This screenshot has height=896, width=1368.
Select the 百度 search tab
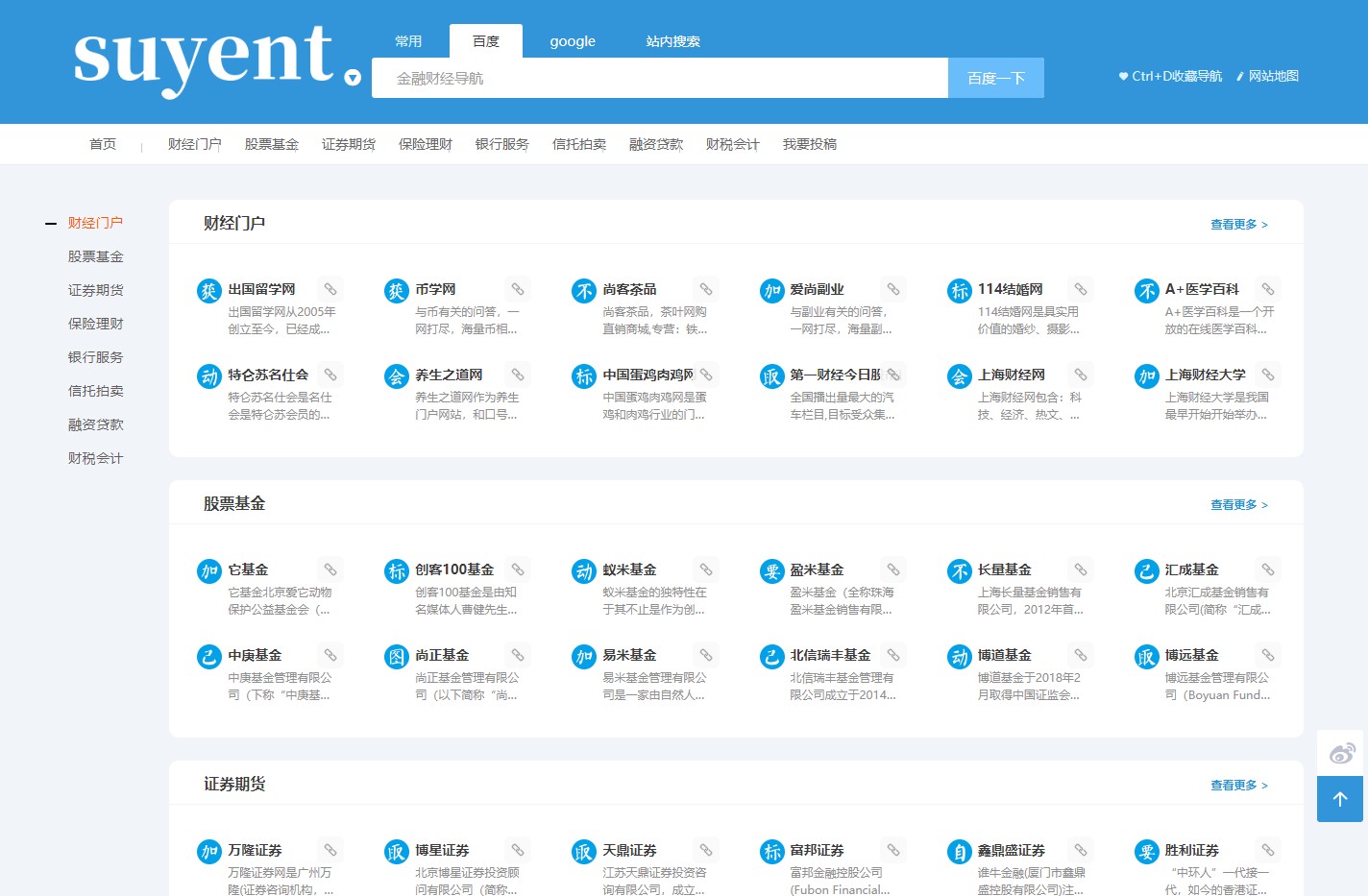tap(486, 41)
